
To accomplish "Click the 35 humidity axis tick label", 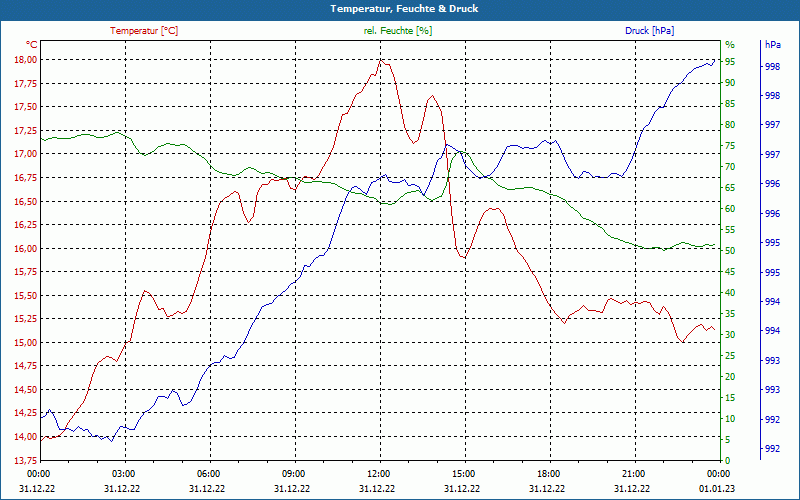I will [x=731, y=314].
